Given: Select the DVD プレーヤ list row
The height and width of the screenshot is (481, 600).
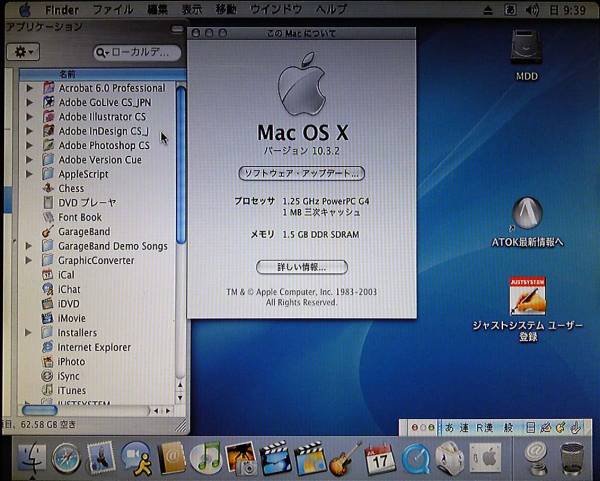Looking at the screenshot, I should (98, 202).
